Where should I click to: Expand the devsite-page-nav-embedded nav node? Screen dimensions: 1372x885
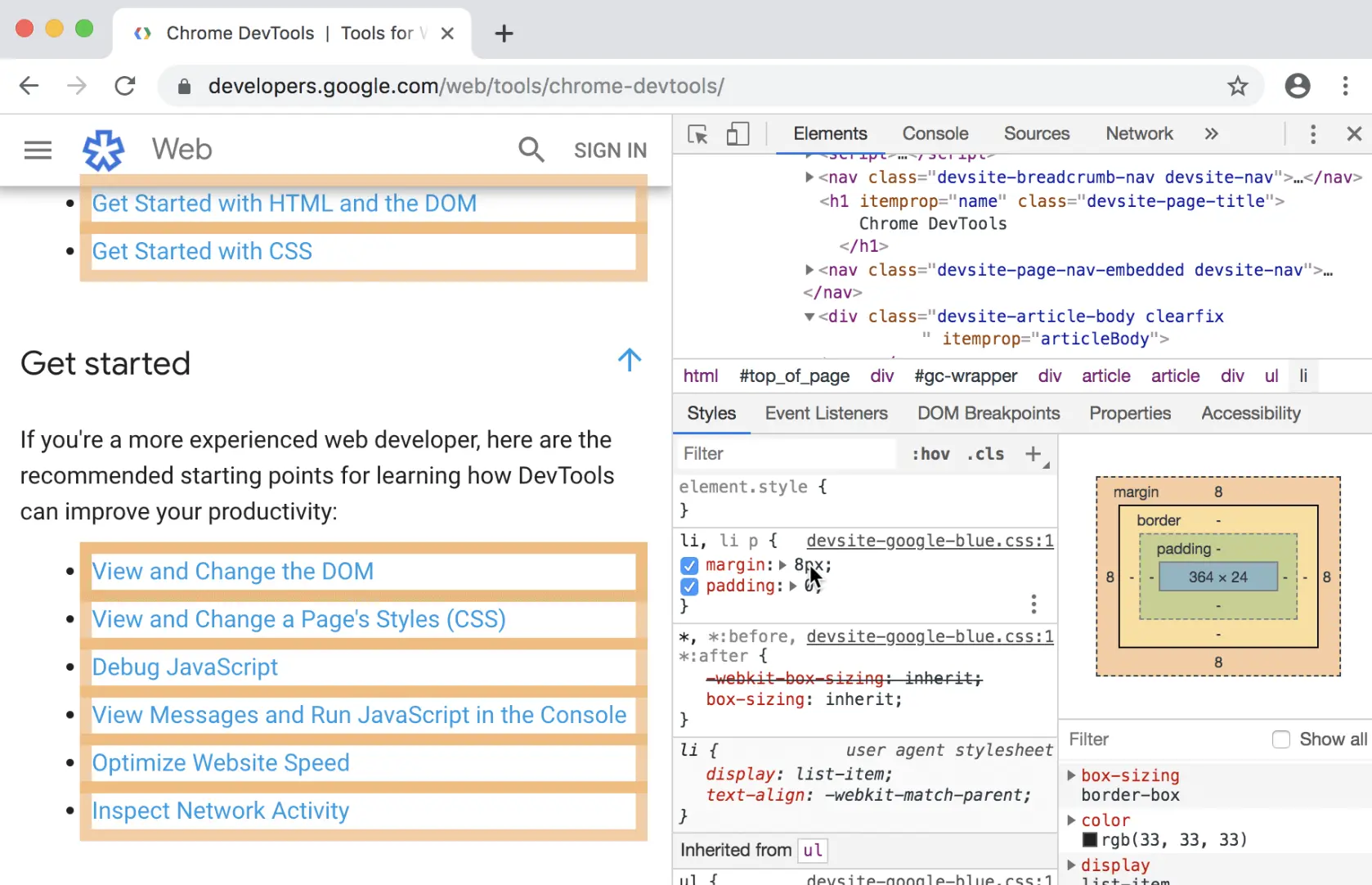[x=809, y=270]
